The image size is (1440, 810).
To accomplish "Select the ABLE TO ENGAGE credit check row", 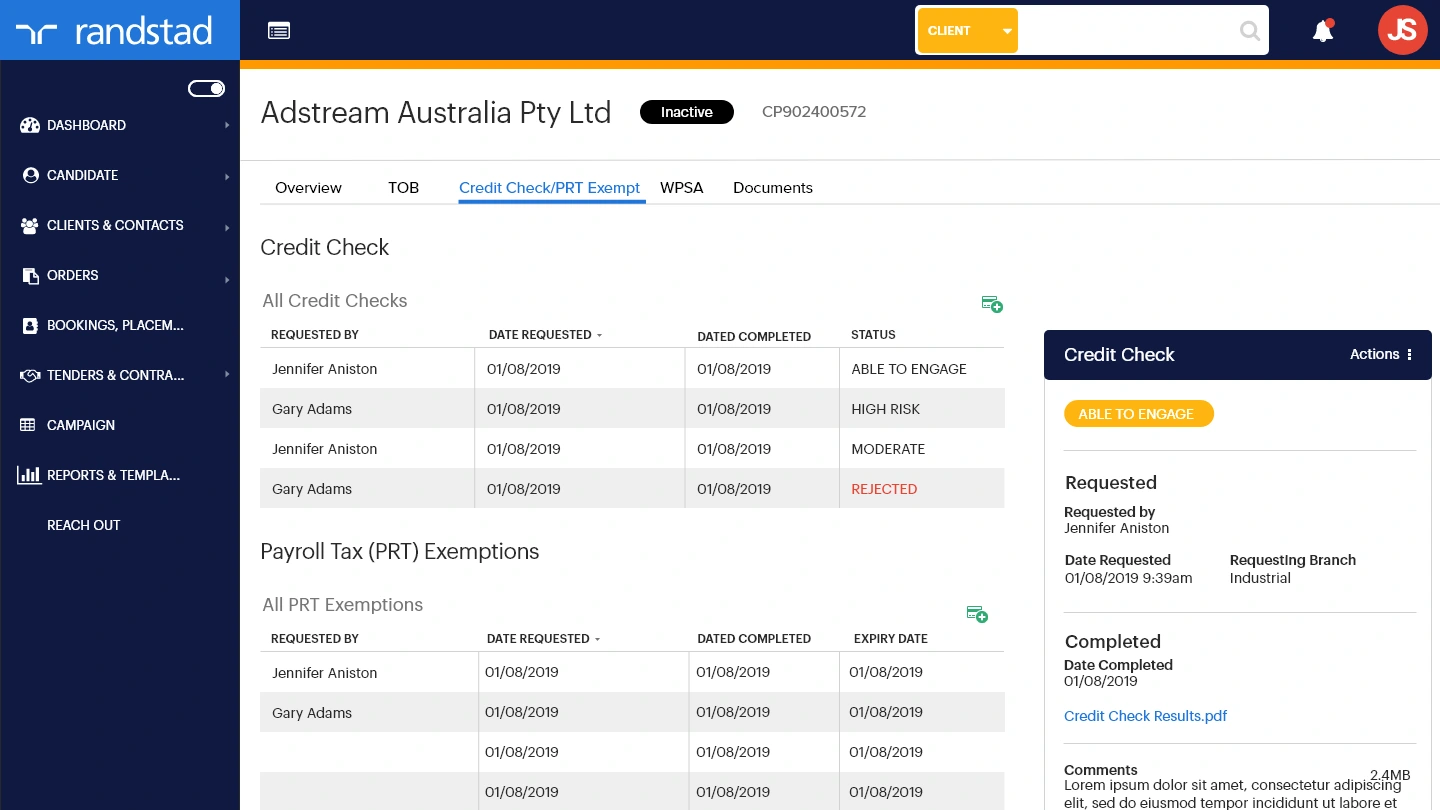I will (632, 369).
